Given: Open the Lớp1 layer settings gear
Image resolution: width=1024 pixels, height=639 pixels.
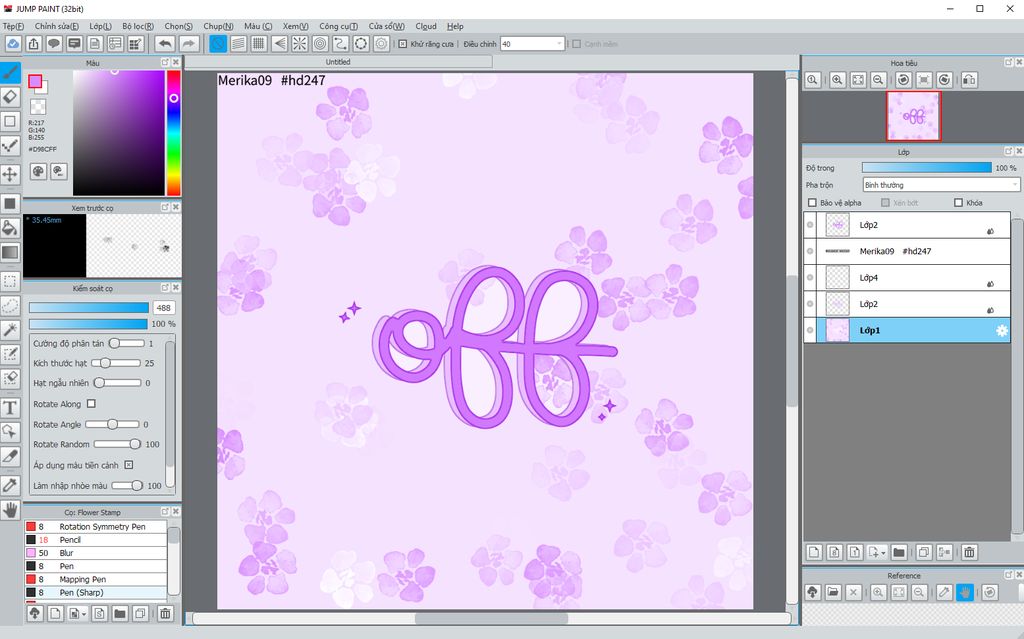Looking at the screenshot, I should pyautogui.click(x=1001, y=331).
